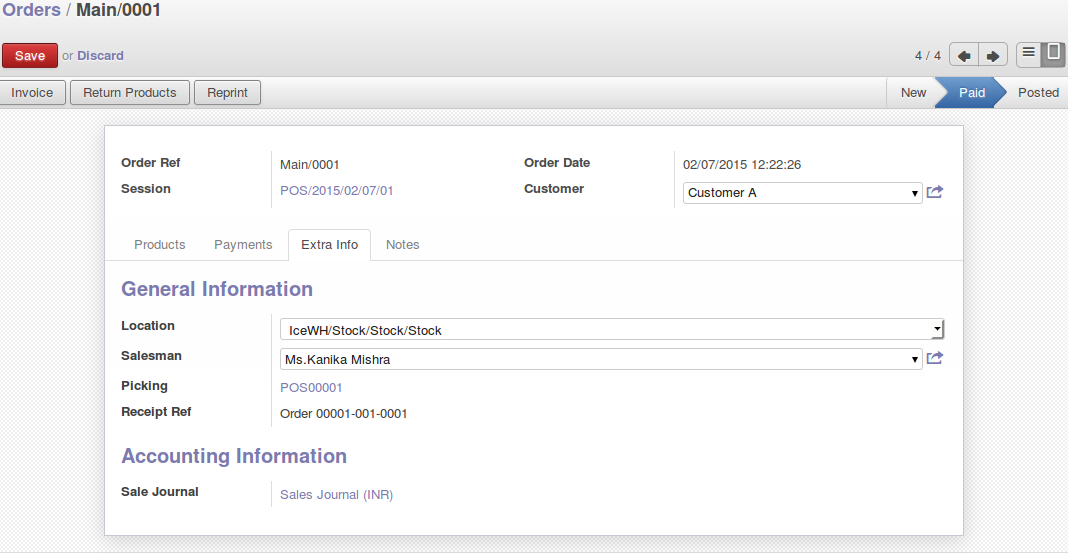Switch to list view icon

coord(1028,53)
